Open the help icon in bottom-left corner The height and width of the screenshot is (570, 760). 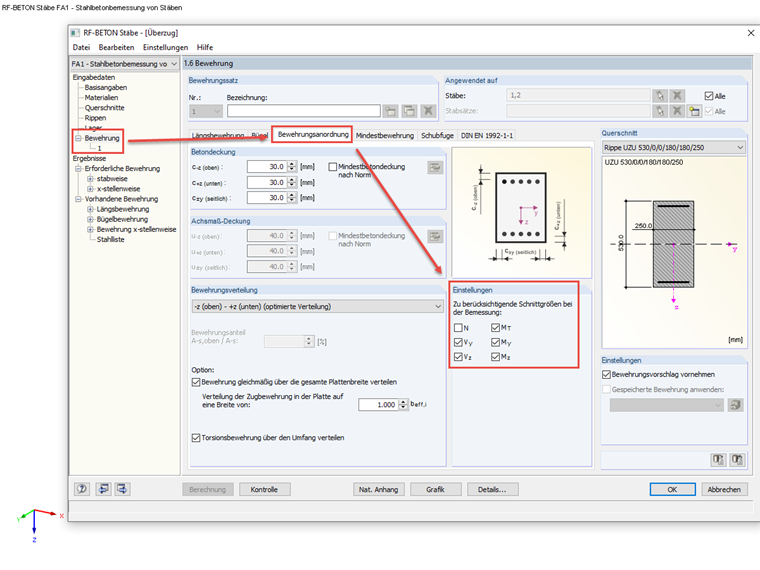[x=82, y=489]
